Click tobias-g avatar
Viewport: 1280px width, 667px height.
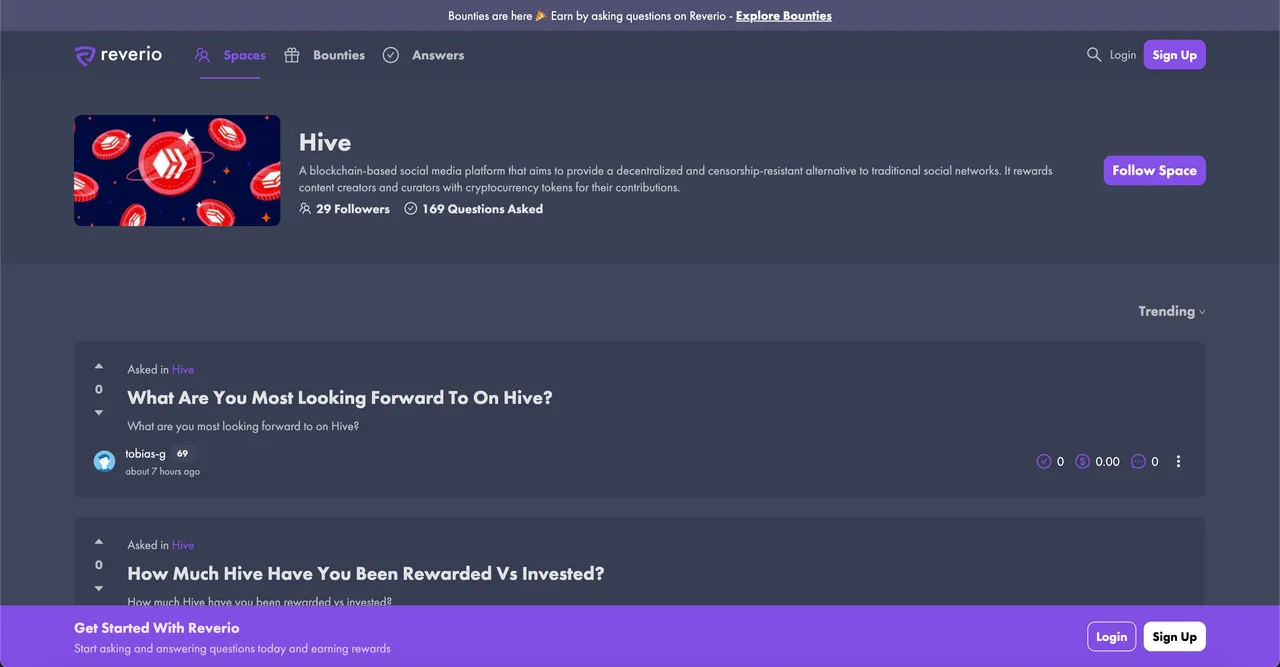click(104, 461)
